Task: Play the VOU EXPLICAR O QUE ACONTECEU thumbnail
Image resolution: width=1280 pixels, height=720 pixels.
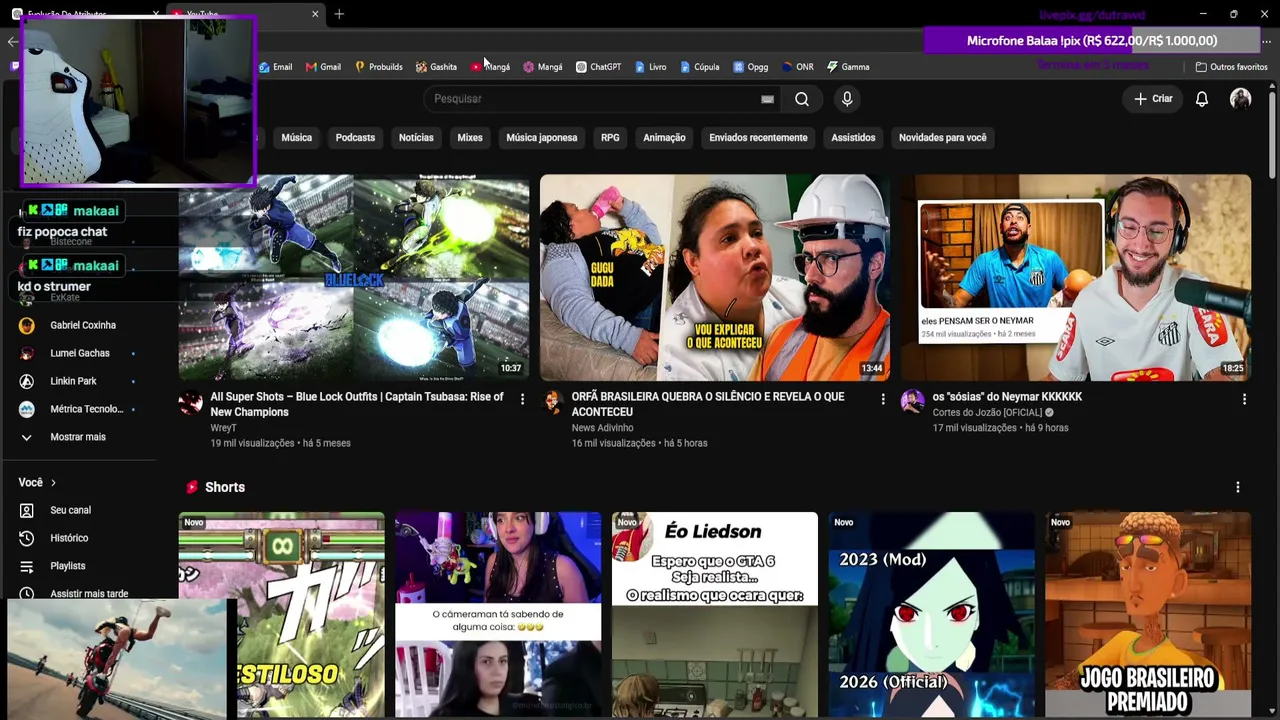Action: pyautogui.click(x=715, y=278)
